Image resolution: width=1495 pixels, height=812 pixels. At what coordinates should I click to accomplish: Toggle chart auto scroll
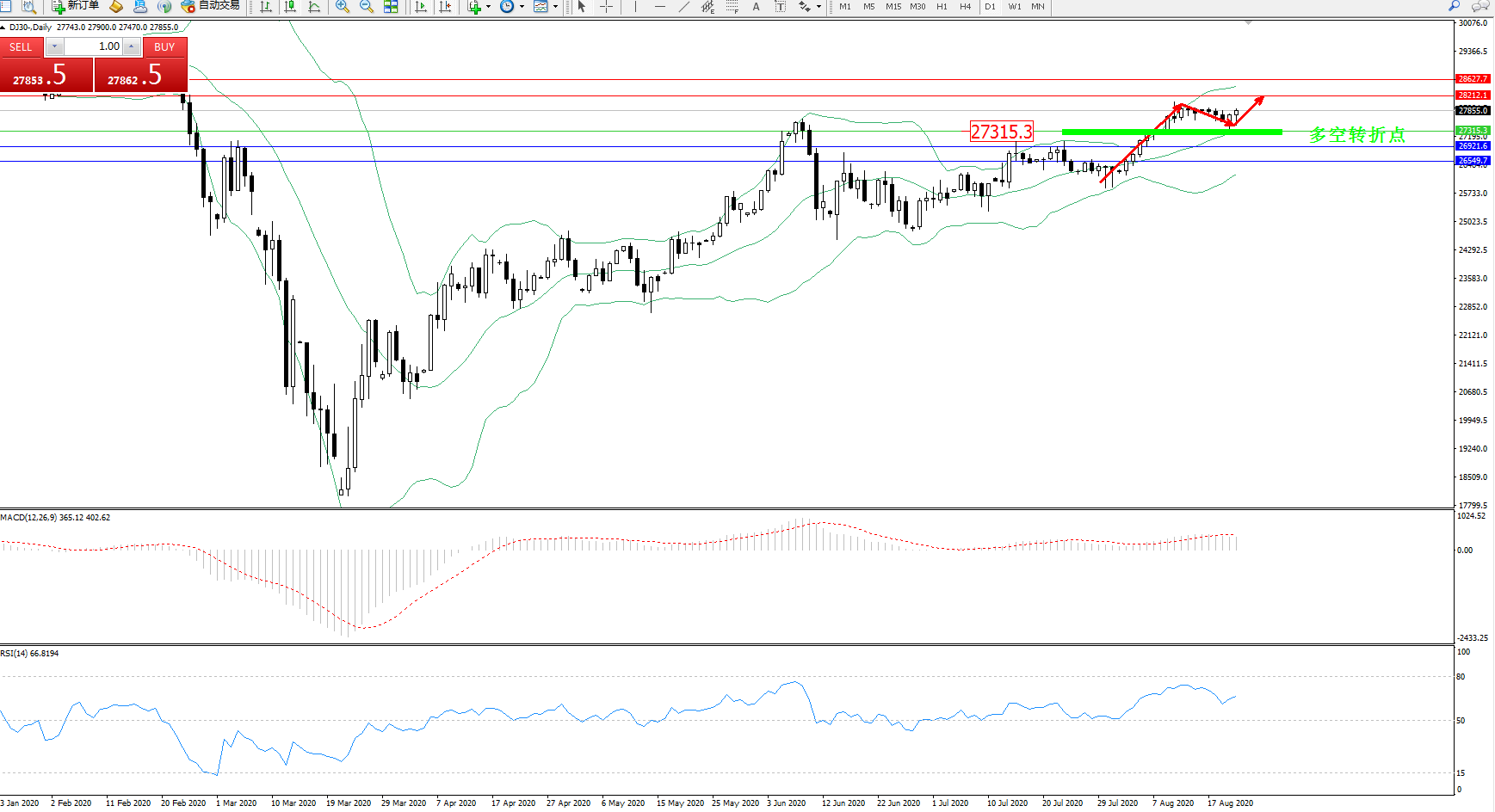pyautogui.click(x=421, y=7)
